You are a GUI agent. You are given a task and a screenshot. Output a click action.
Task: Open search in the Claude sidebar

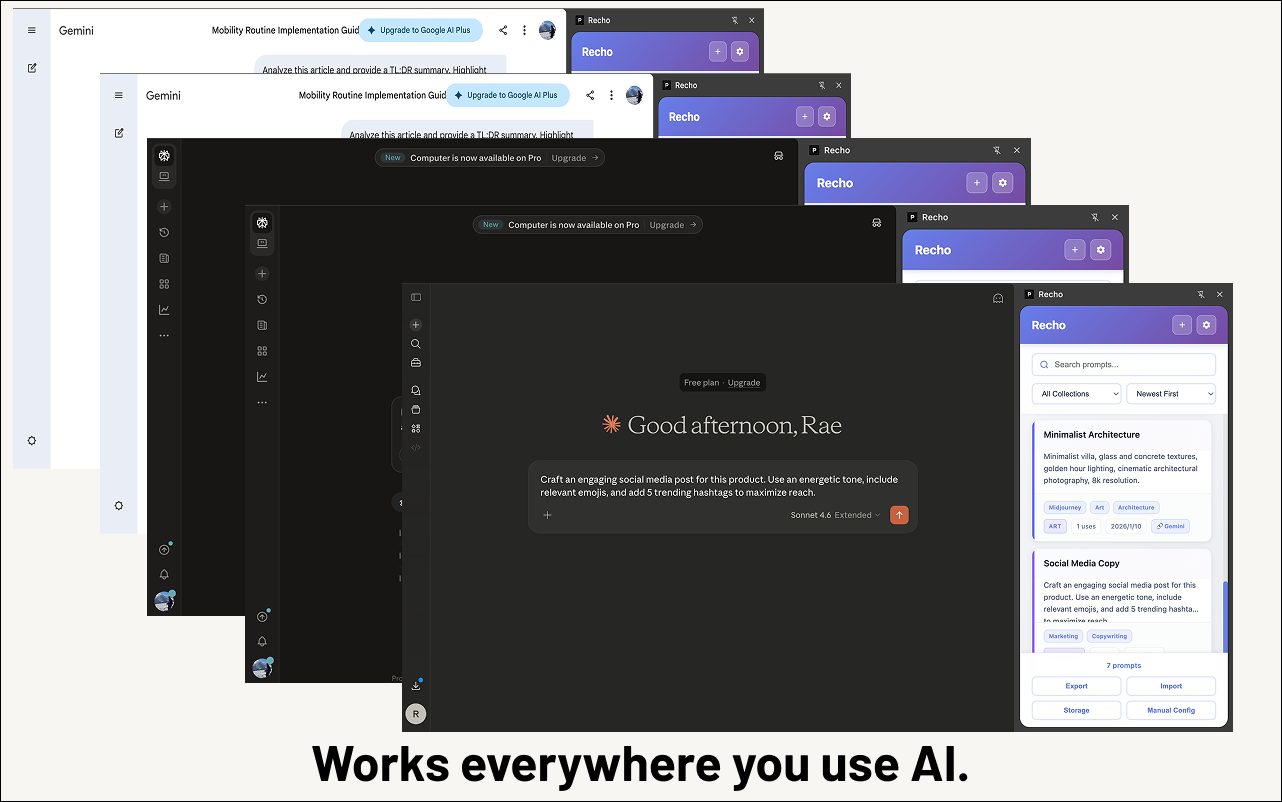416,344
